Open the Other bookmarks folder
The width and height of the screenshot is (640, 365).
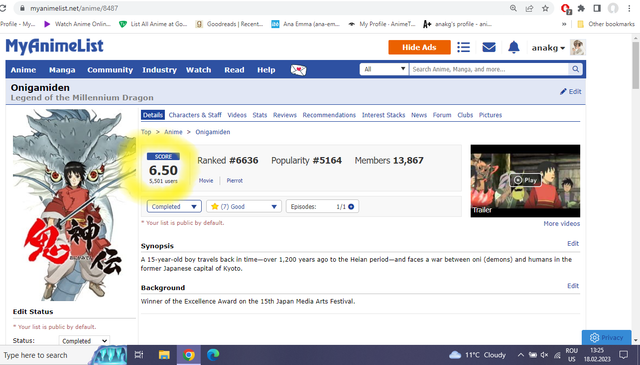coord(606,24)
